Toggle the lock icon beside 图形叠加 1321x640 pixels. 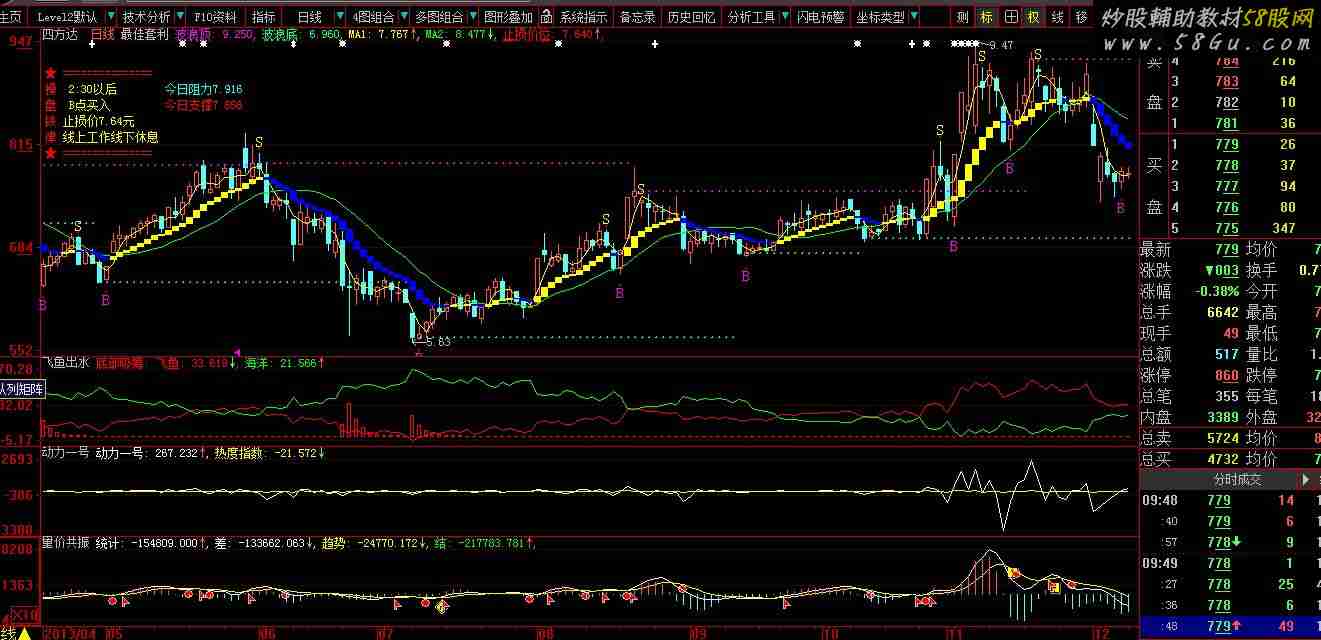coord(547,17)
